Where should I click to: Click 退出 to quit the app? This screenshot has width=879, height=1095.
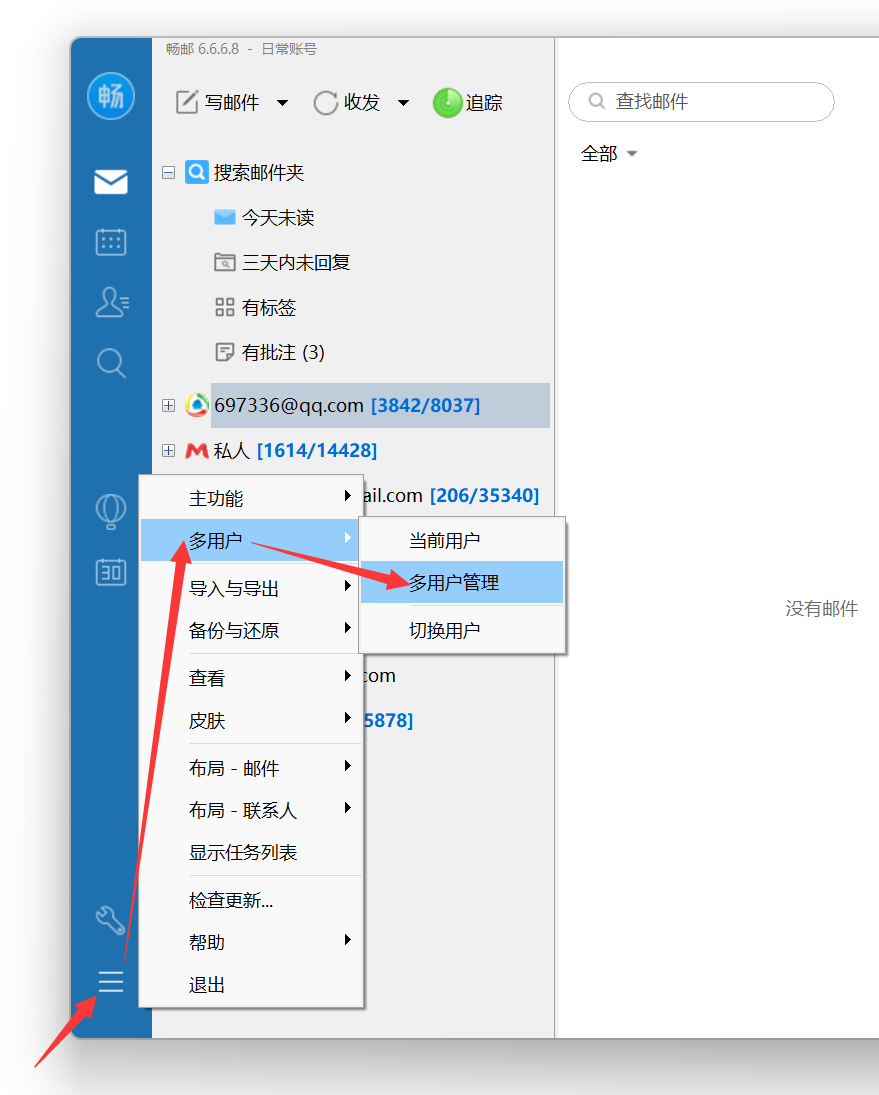pyautogui.click(x=251, y=985)
